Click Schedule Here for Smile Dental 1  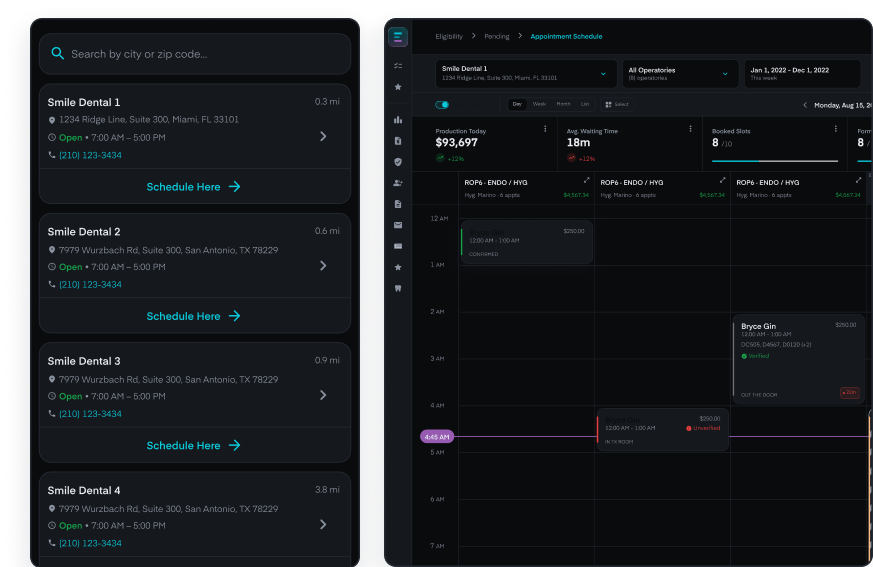[194, 187]
